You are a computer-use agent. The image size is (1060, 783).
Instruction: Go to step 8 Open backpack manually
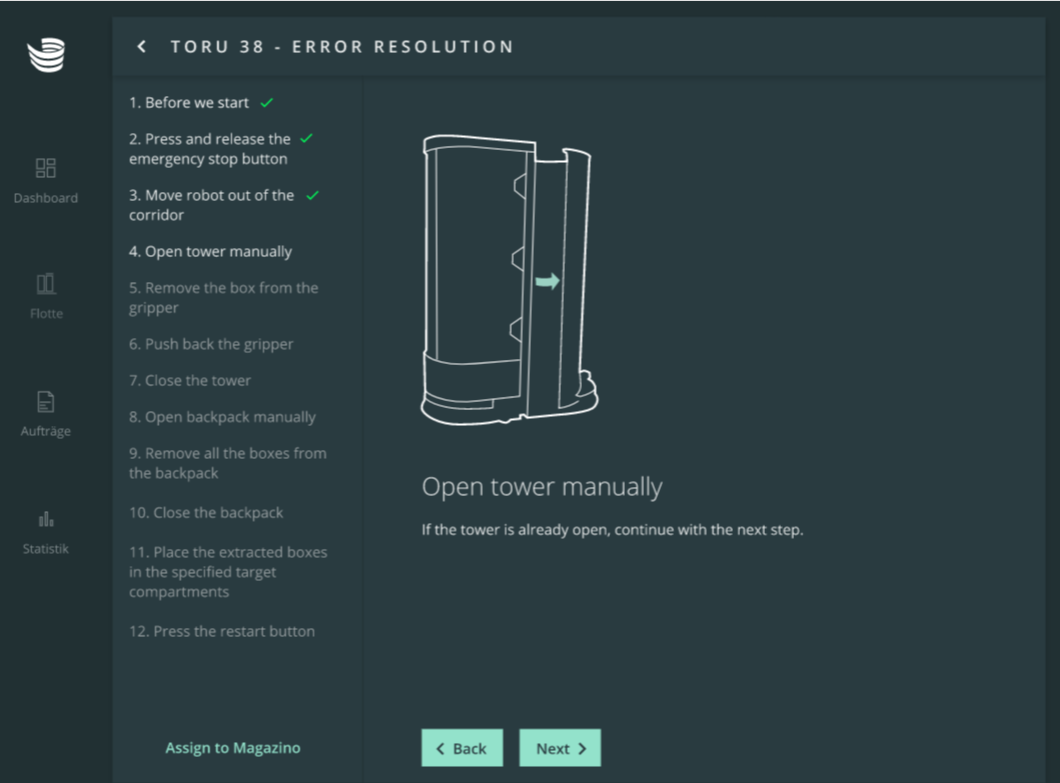pyautogui.click(x=222, y=417)
